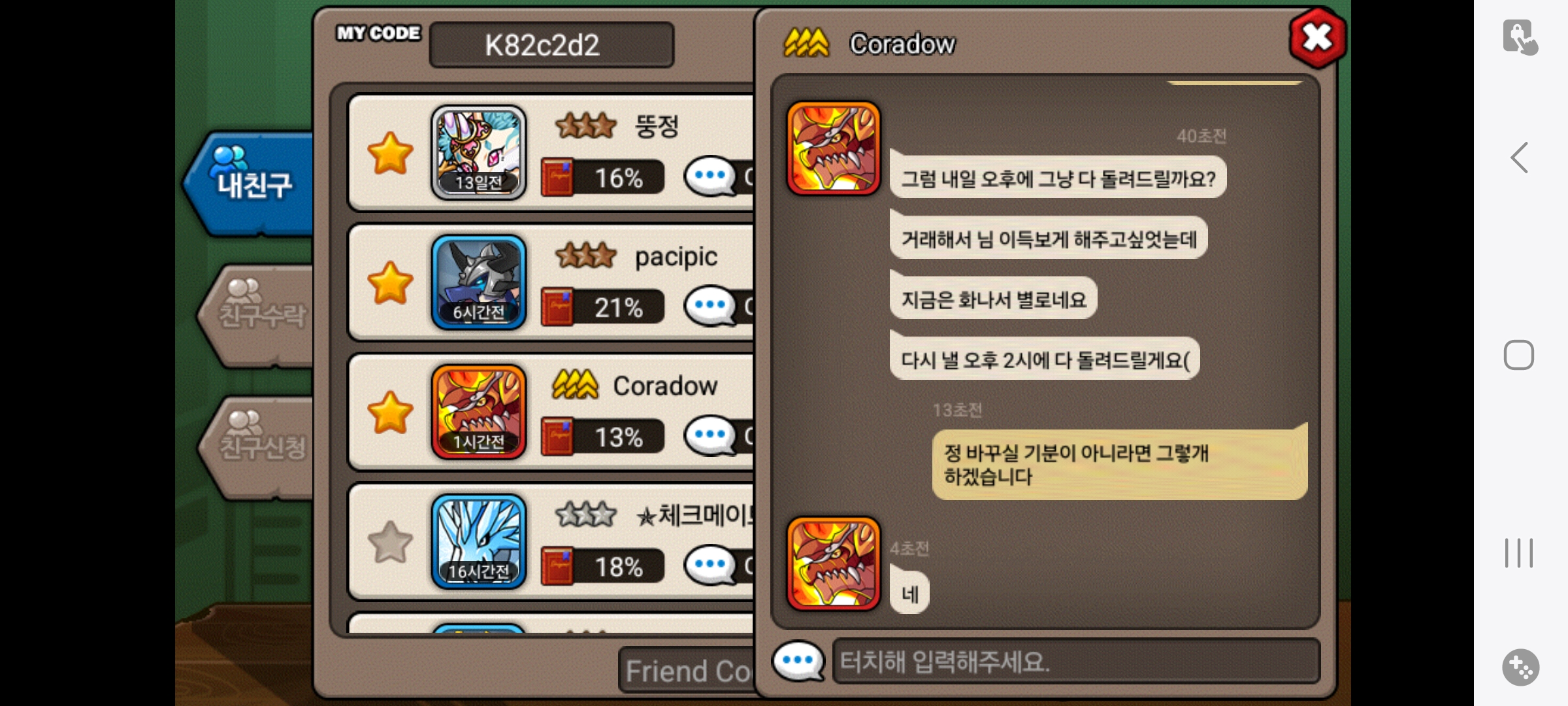The image size is (1568, 706).
Task: Open the game tools icon in sidebar
Action: 1520,667
